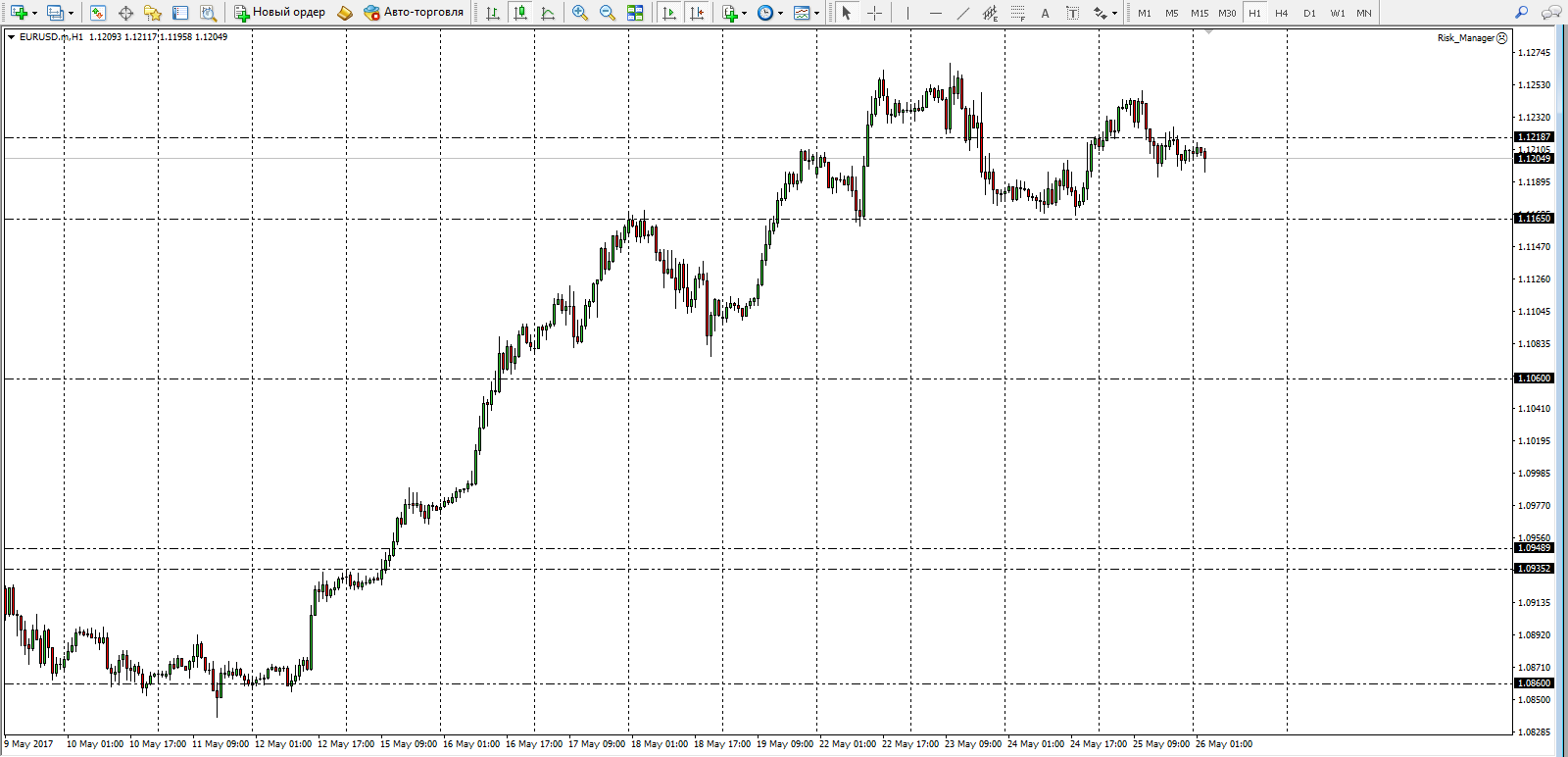
Task: Click the Новый ордер button
Action: pyautogui.click(x=279, y=13)
